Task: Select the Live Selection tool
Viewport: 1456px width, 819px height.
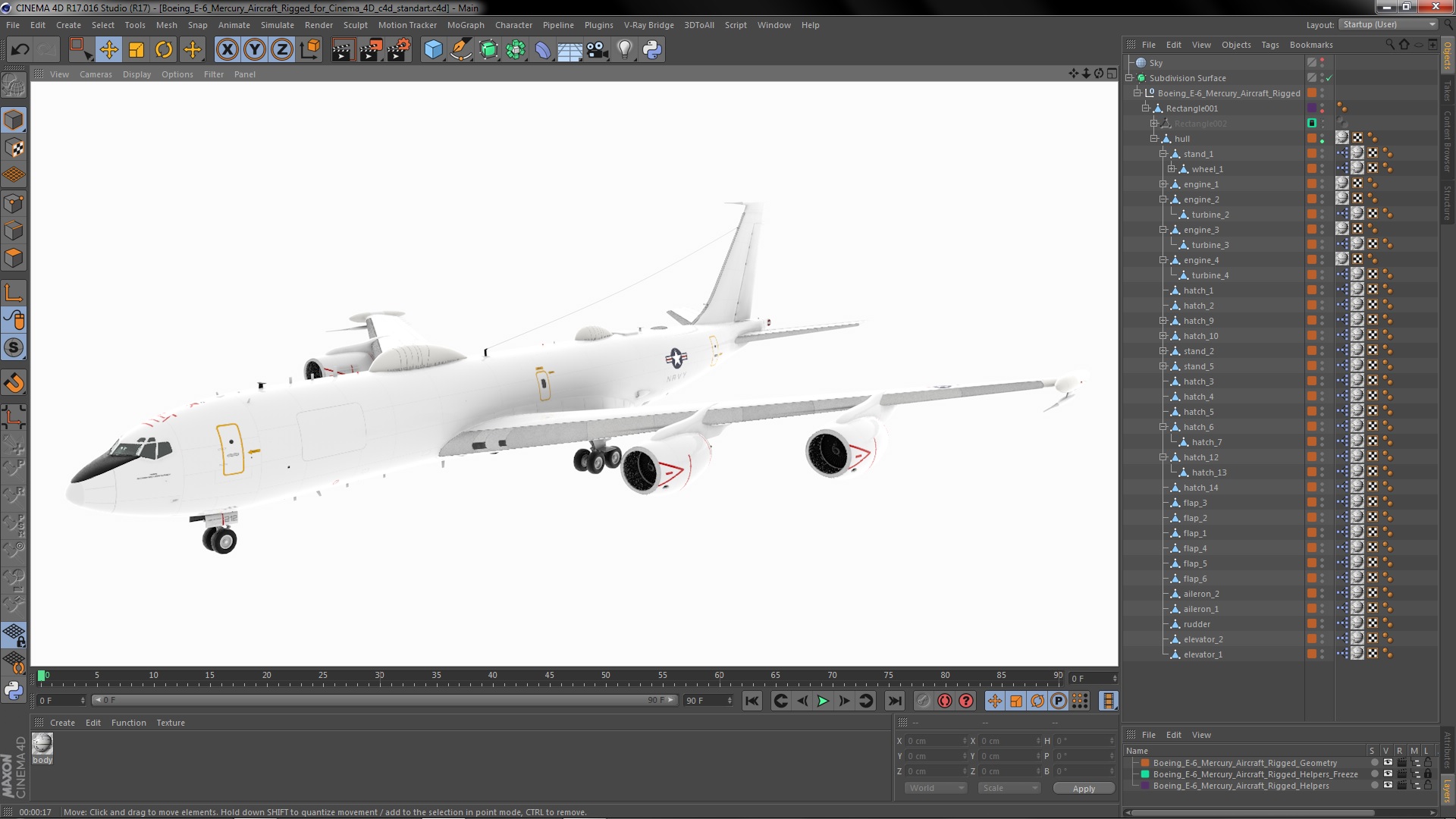Action: [81, 50]
